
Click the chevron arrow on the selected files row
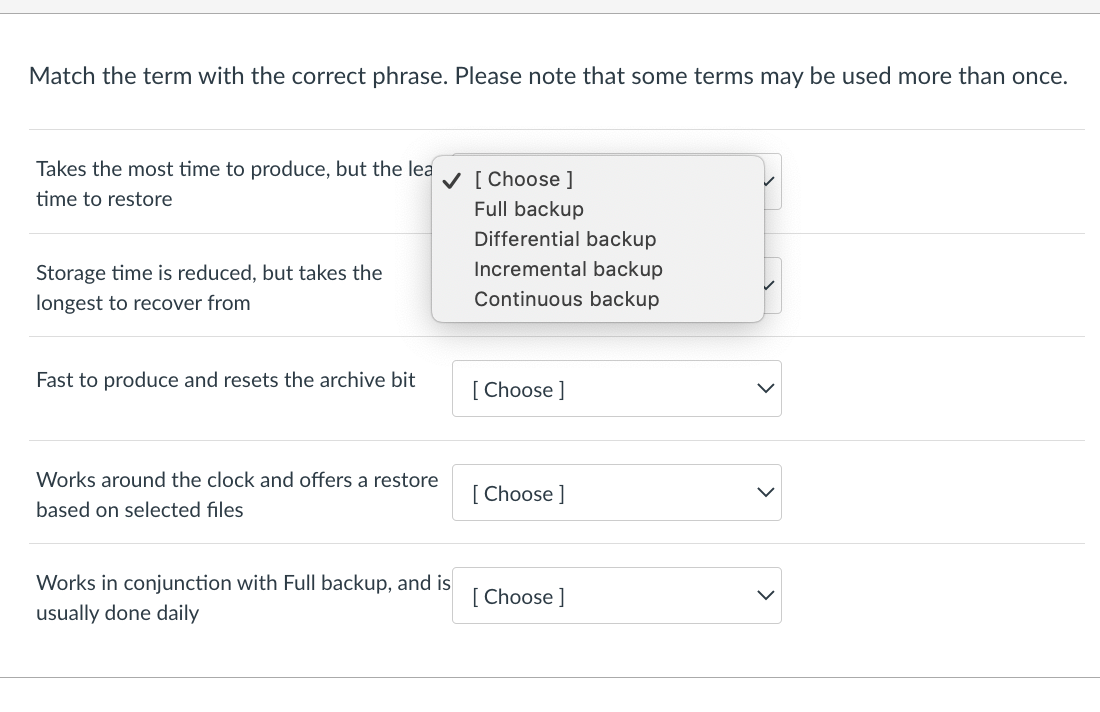tap(766, 493)
